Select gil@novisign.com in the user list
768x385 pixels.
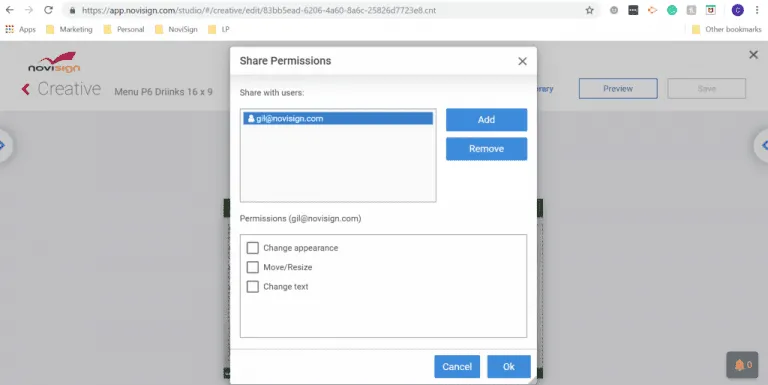point(338,119)
